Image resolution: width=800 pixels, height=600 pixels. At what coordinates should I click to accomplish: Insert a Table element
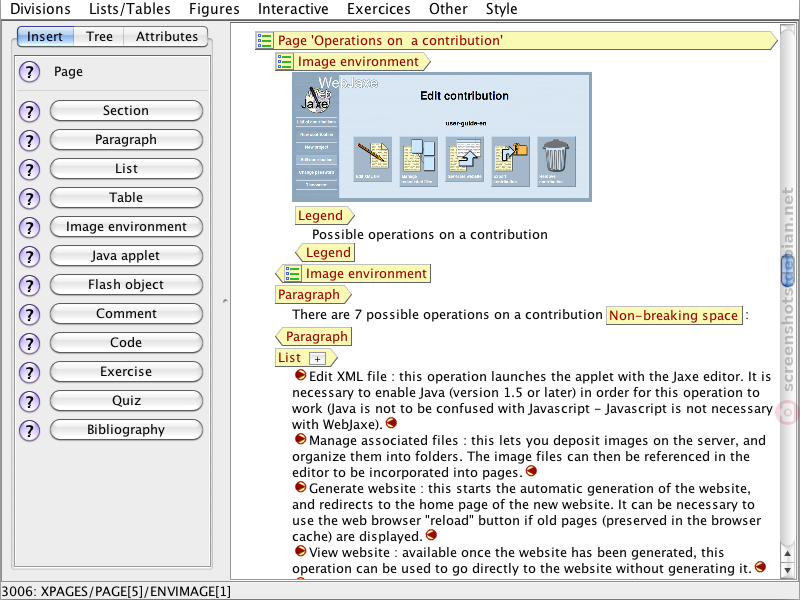[x=126, y=197]
